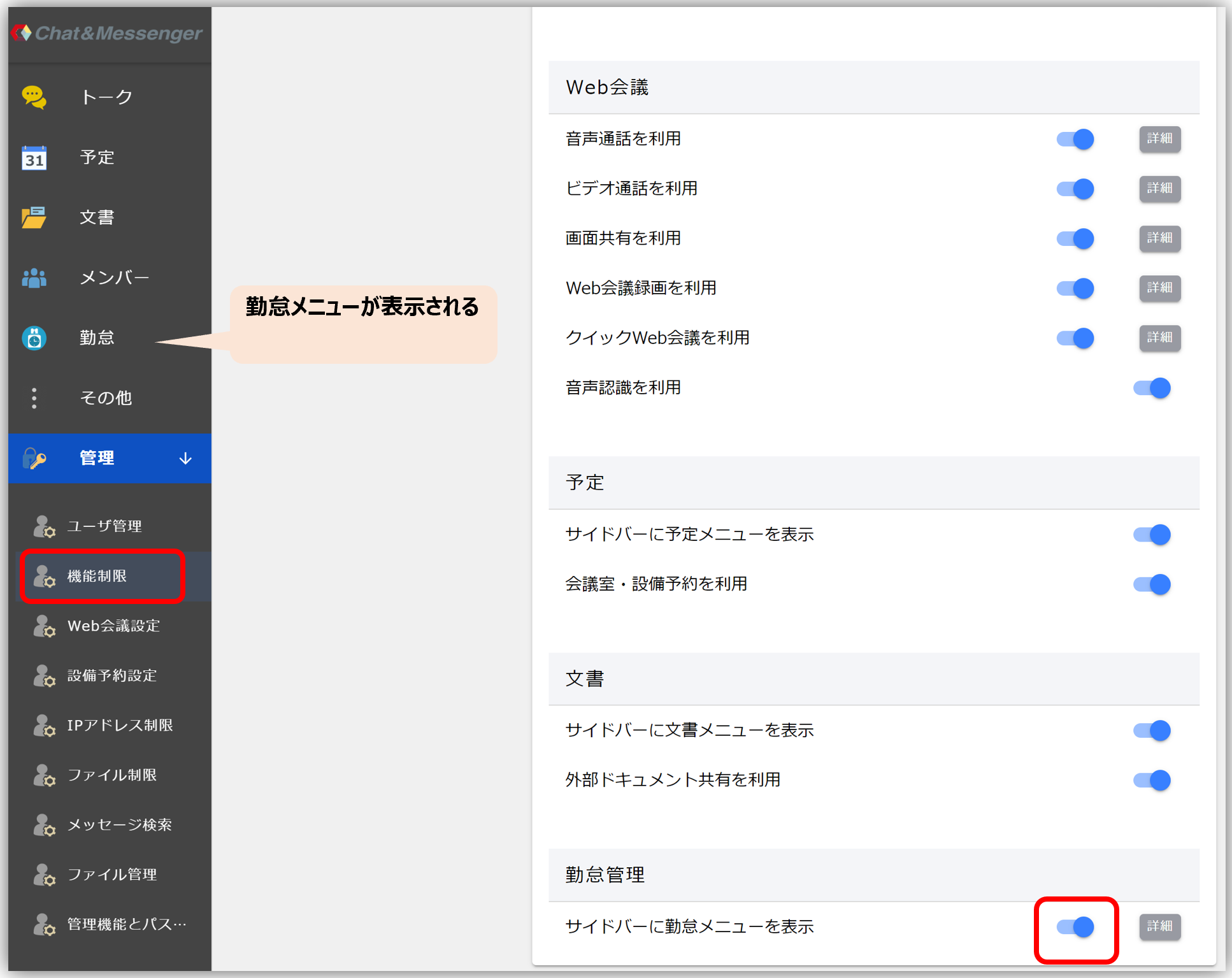
Task: Open 詳細 for 画面共有を利用
Action: point(1159,238)
